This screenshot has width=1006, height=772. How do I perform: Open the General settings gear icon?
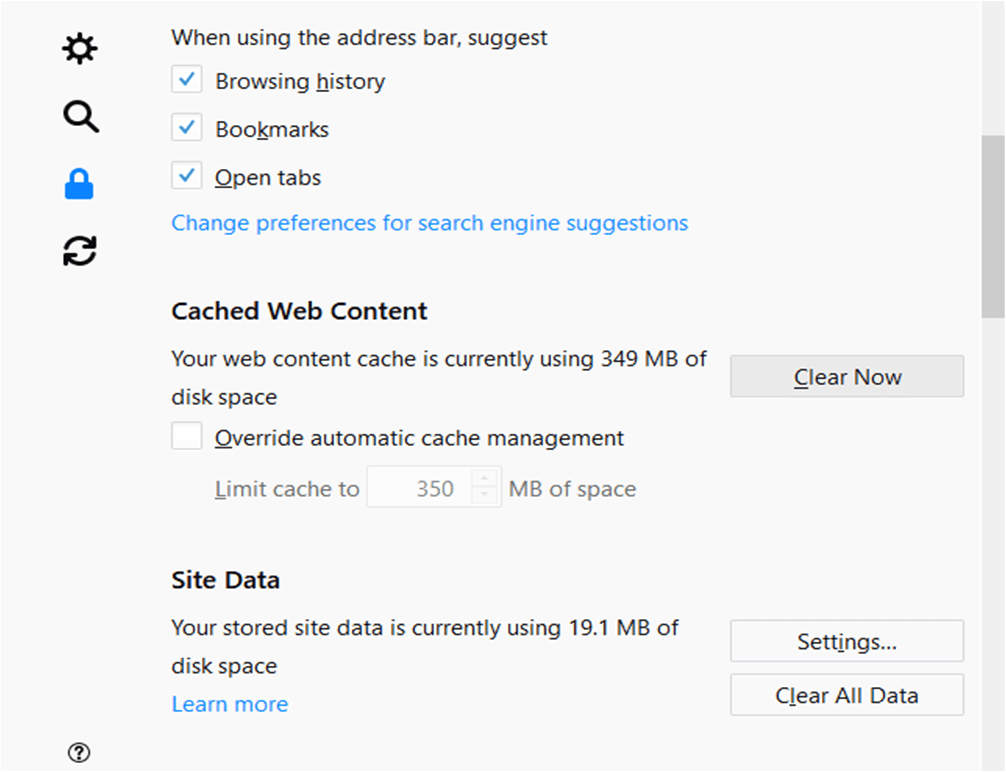click(80, 49)
